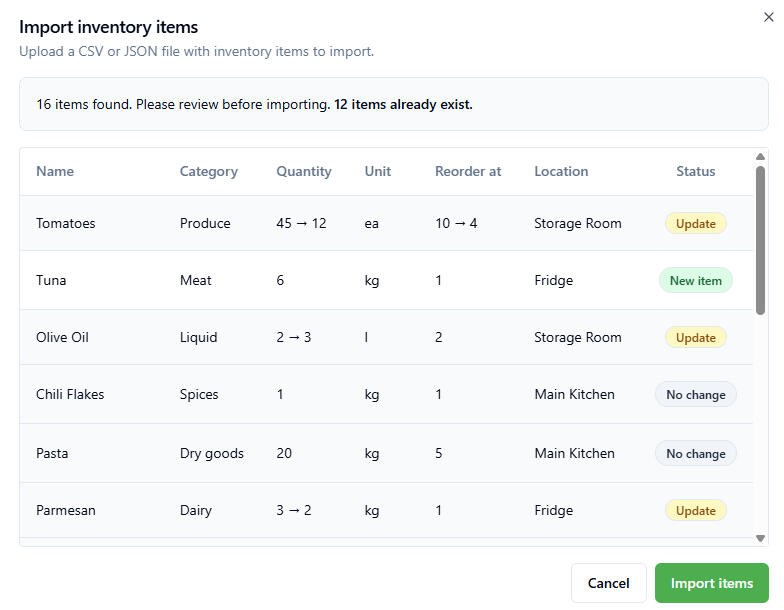Click the Category column header

208,171
